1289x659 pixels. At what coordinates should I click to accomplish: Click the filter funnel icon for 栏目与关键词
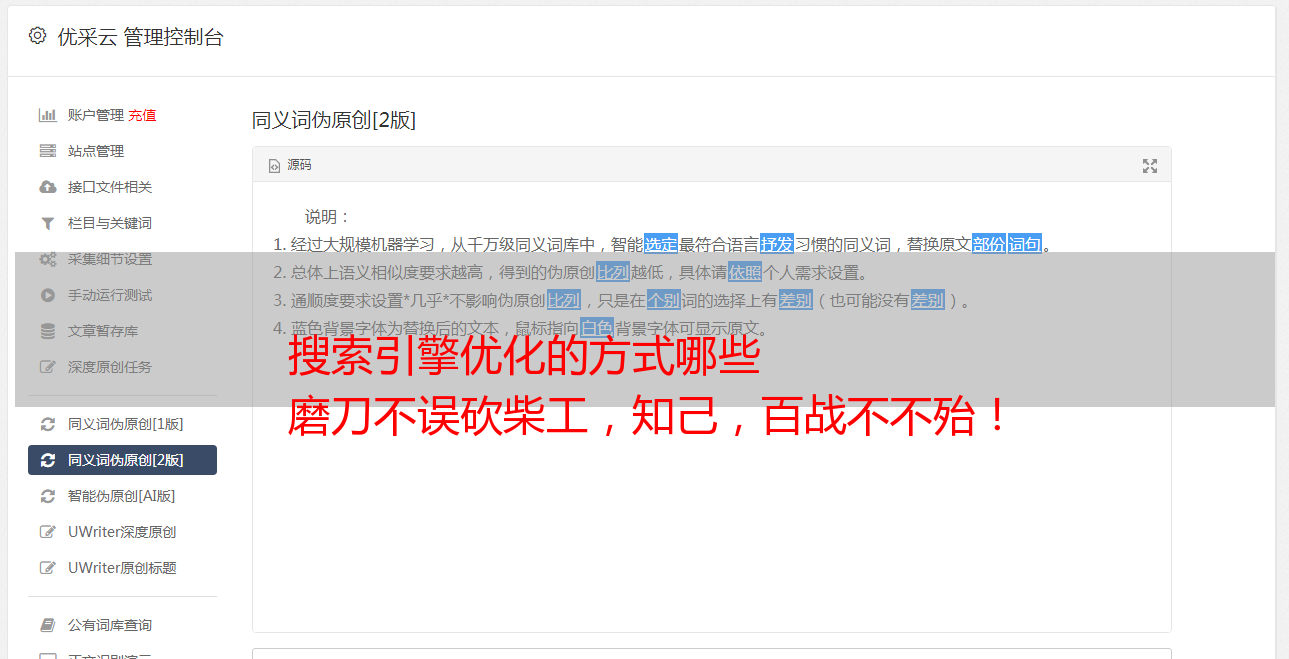click(x=47, y=223)
